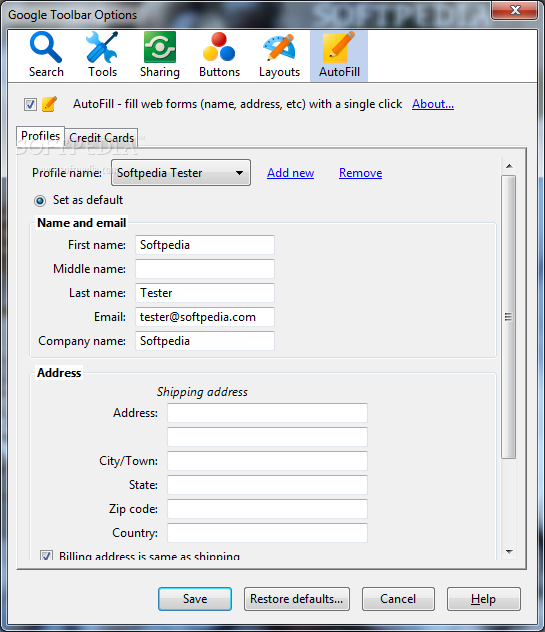
Task: Open the Buttons options section
Action: tap(219, 55)
